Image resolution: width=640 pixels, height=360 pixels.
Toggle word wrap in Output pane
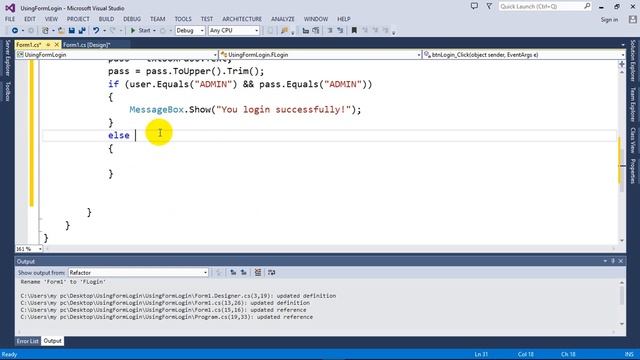click(x=271, y=273)
